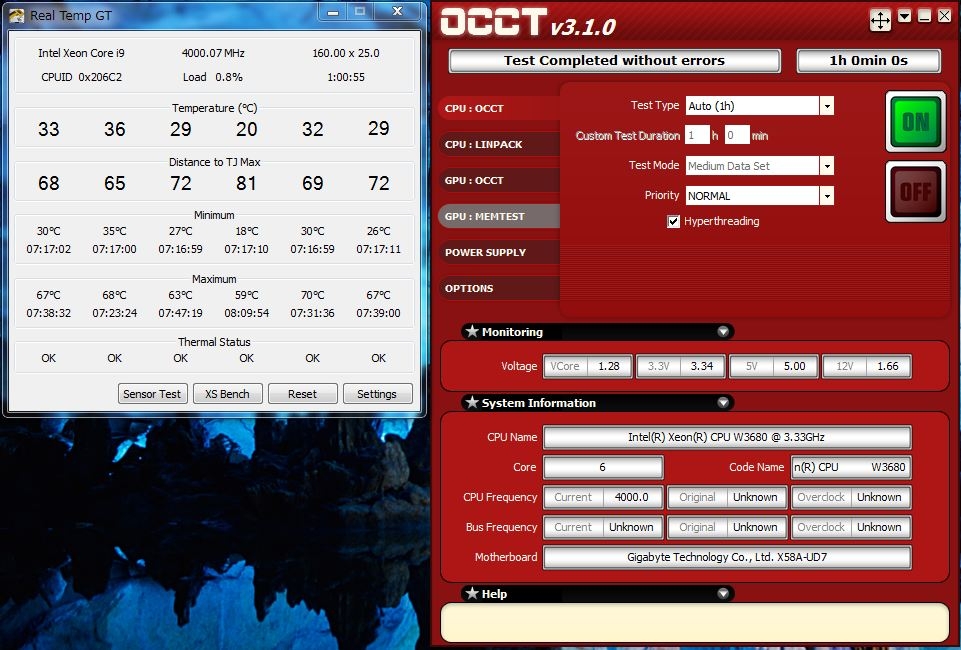Open Real Temp Settings button
This screenshot has height=650, width=961.
377,394
